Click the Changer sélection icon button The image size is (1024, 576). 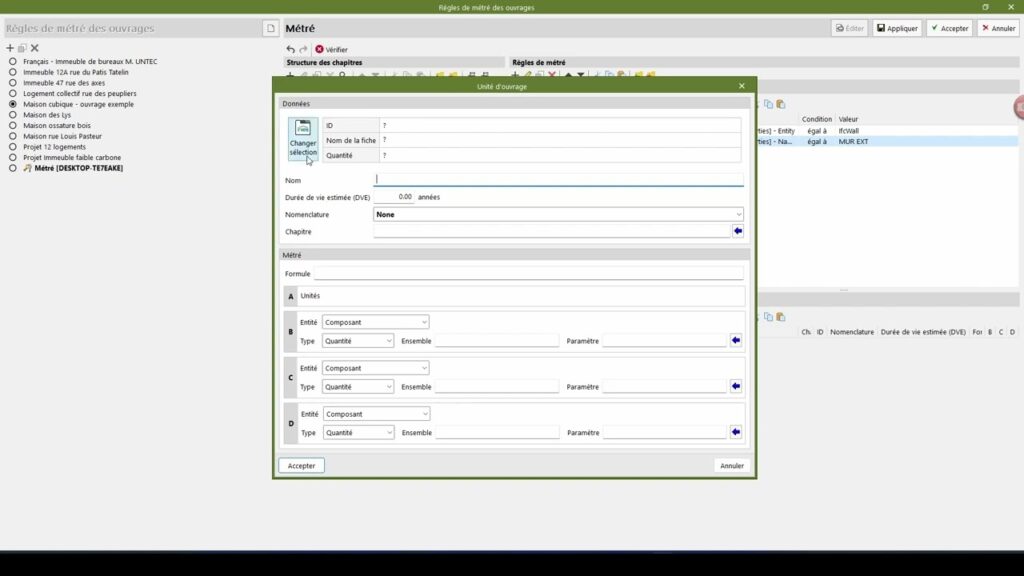[303, 139]
